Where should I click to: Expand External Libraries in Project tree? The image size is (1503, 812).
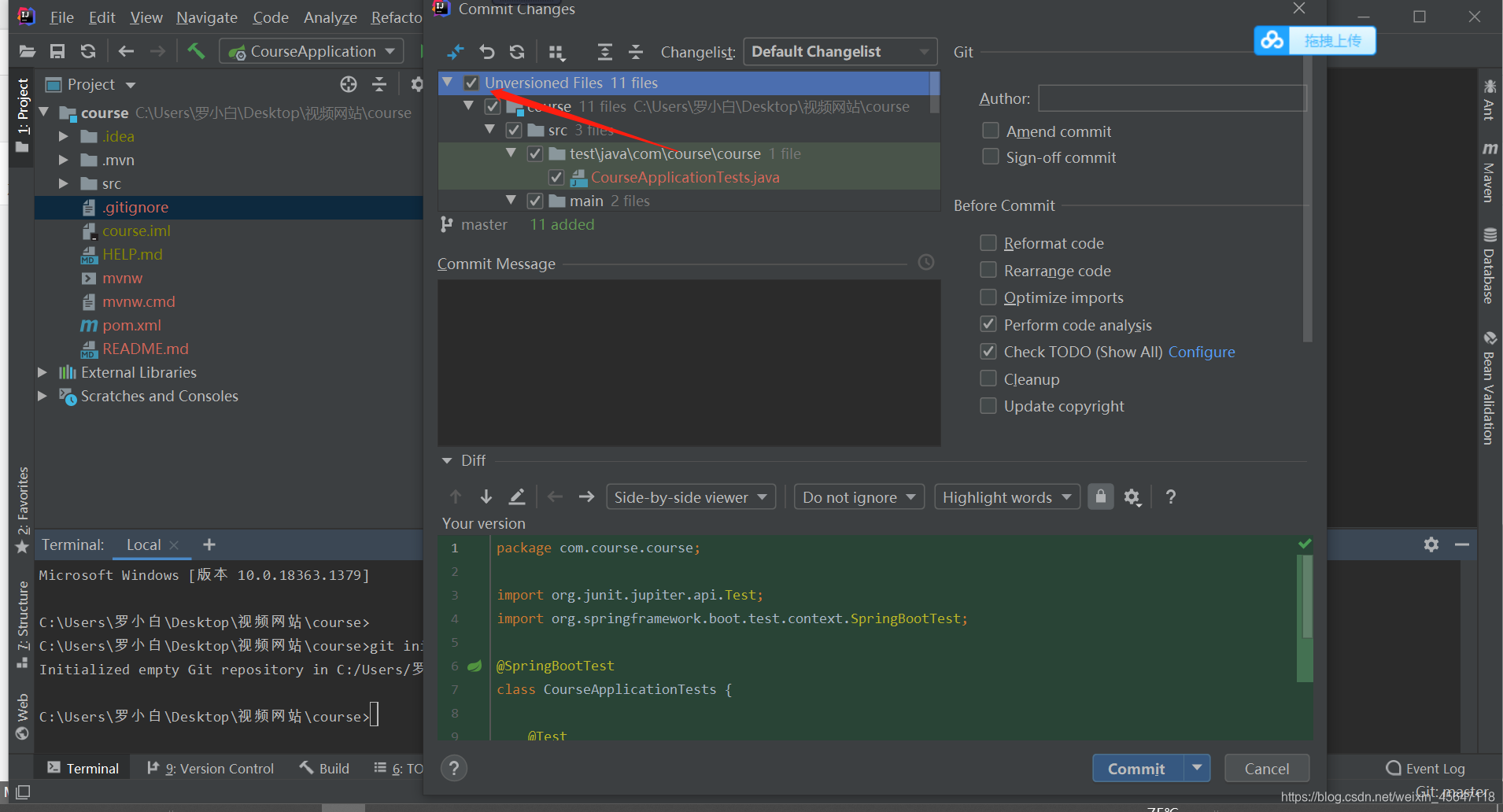point(42,372)
